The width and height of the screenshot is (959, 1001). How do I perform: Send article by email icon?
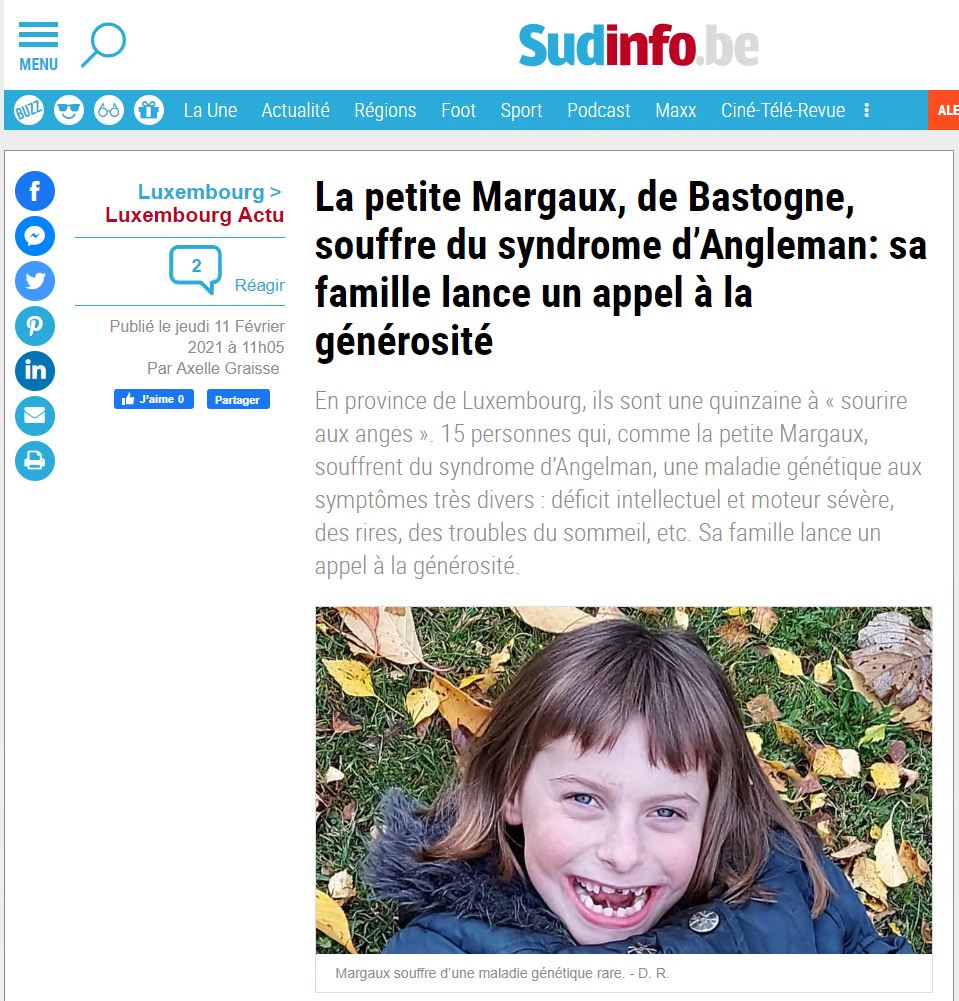coord(35,416)
